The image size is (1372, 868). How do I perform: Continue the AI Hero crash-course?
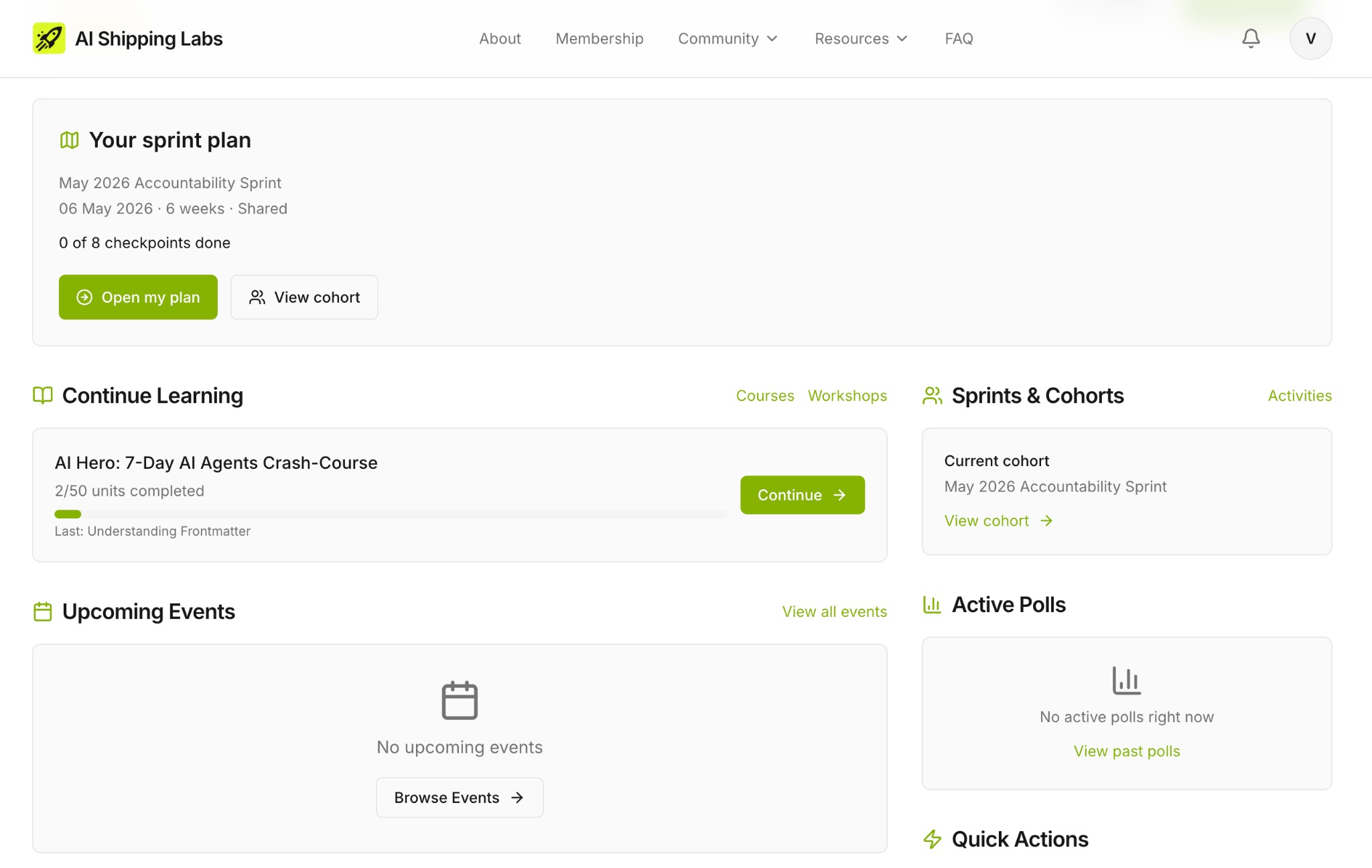pyautogui.click(x=803, y=495)
